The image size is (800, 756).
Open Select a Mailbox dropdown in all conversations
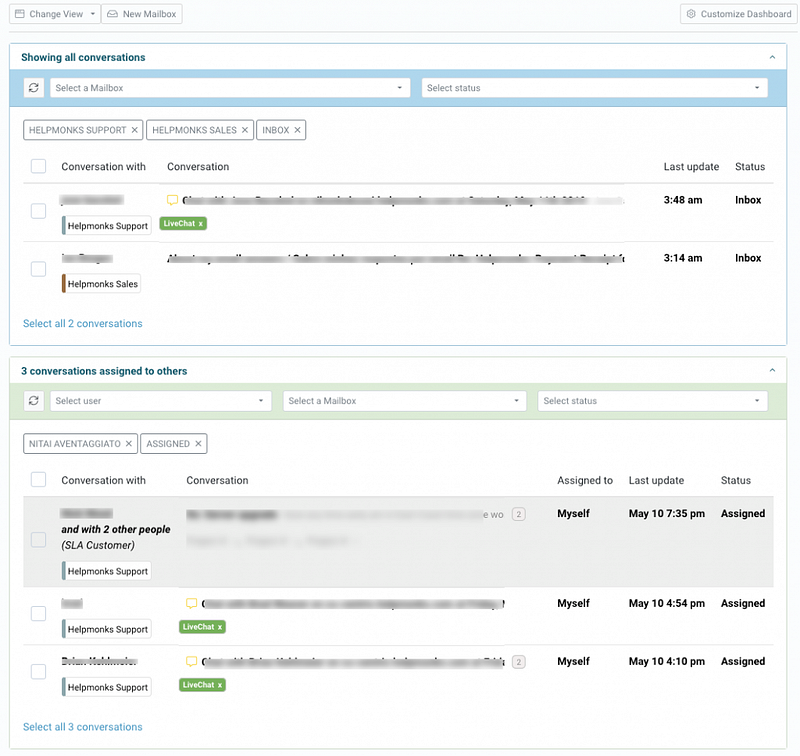230,88
